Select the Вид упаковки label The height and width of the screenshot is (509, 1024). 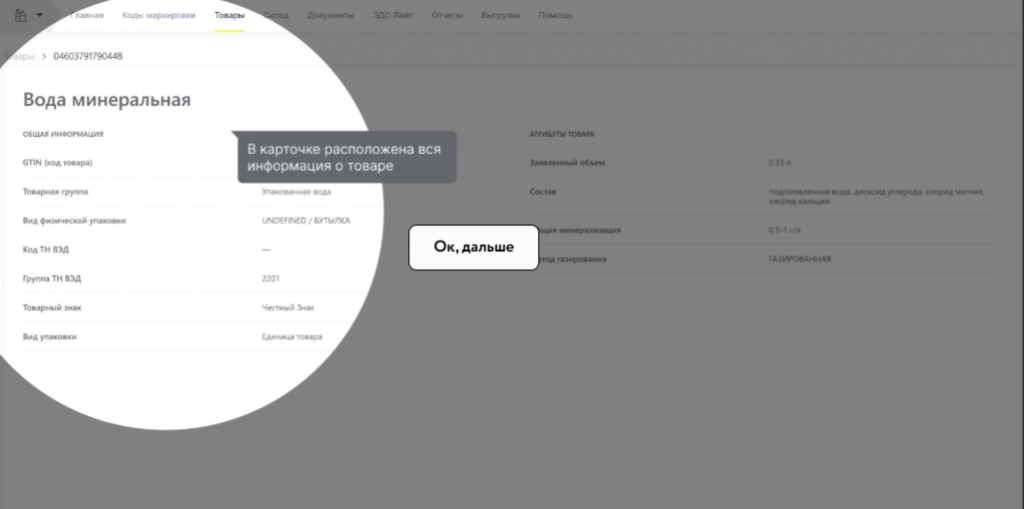click(x=50, y=337)
